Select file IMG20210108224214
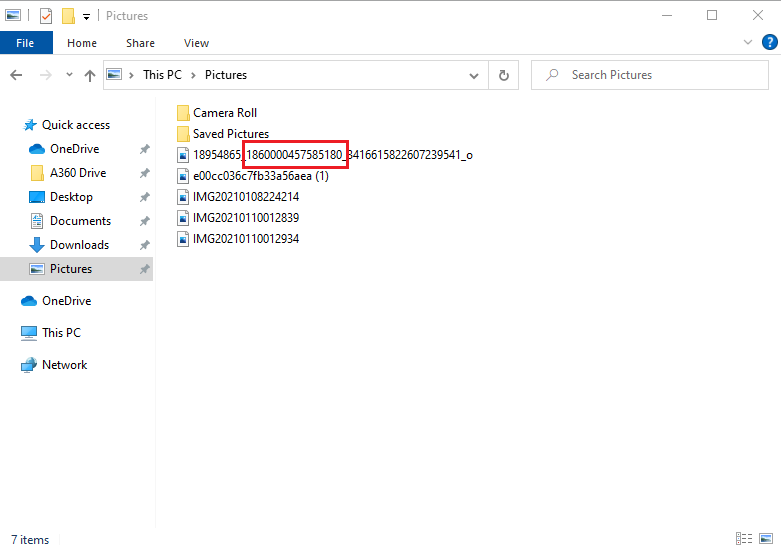 click(246, 197)
